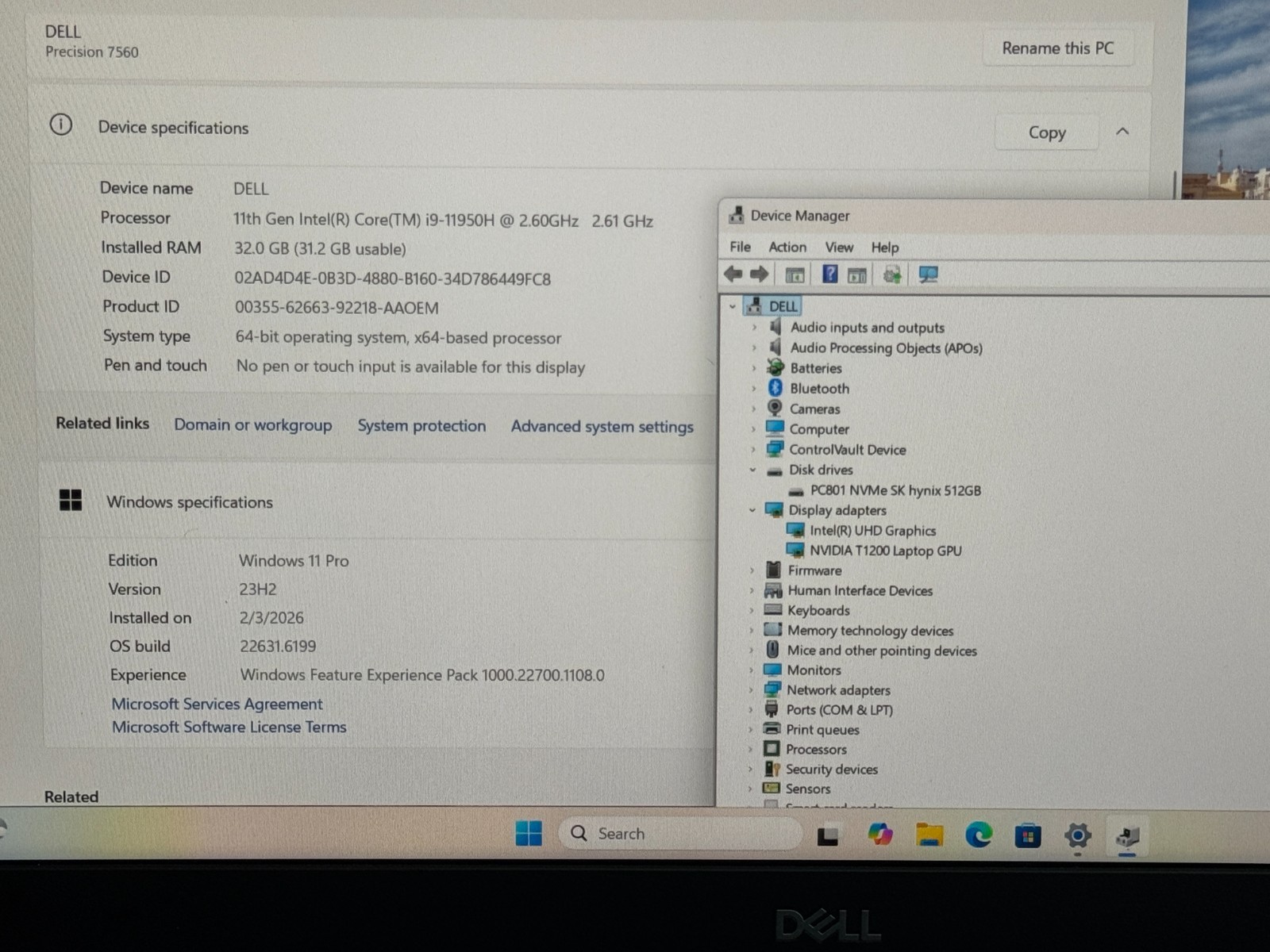Viewport: 1270px width, 952px height.
Task: Expand Audio inputs and outputs
Action: pyautogui.click(x=754, y=327)
